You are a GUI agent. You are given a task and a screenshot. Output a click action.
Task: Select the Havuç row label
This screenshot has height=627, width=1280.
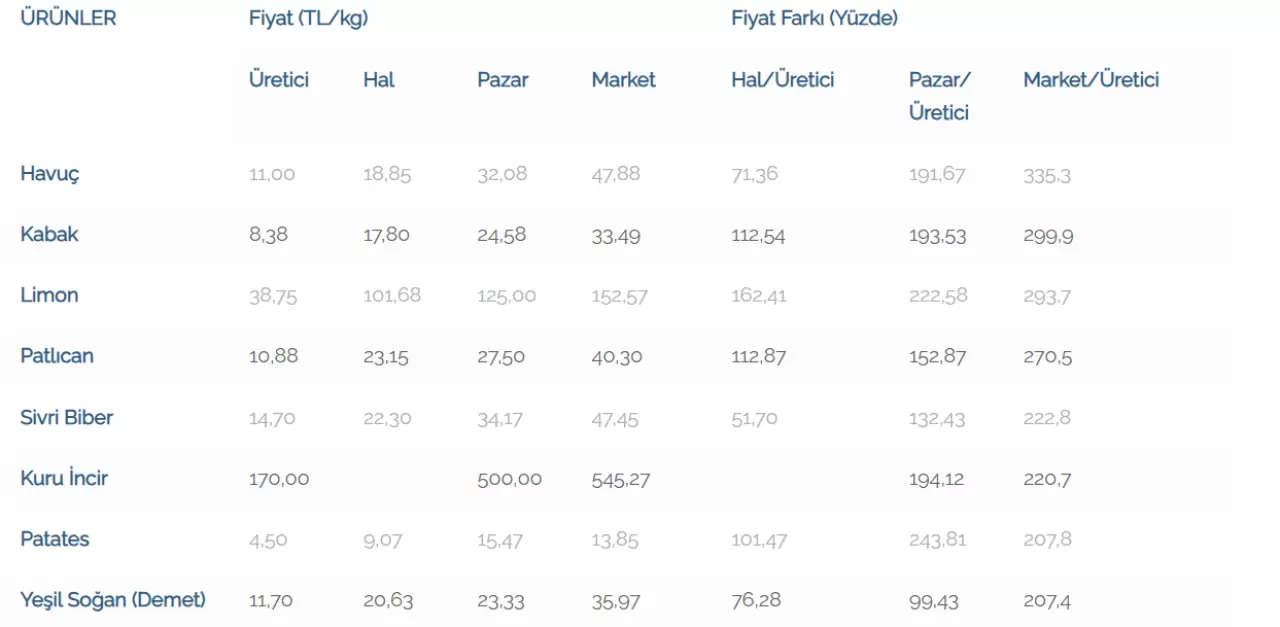click(50, 174)
